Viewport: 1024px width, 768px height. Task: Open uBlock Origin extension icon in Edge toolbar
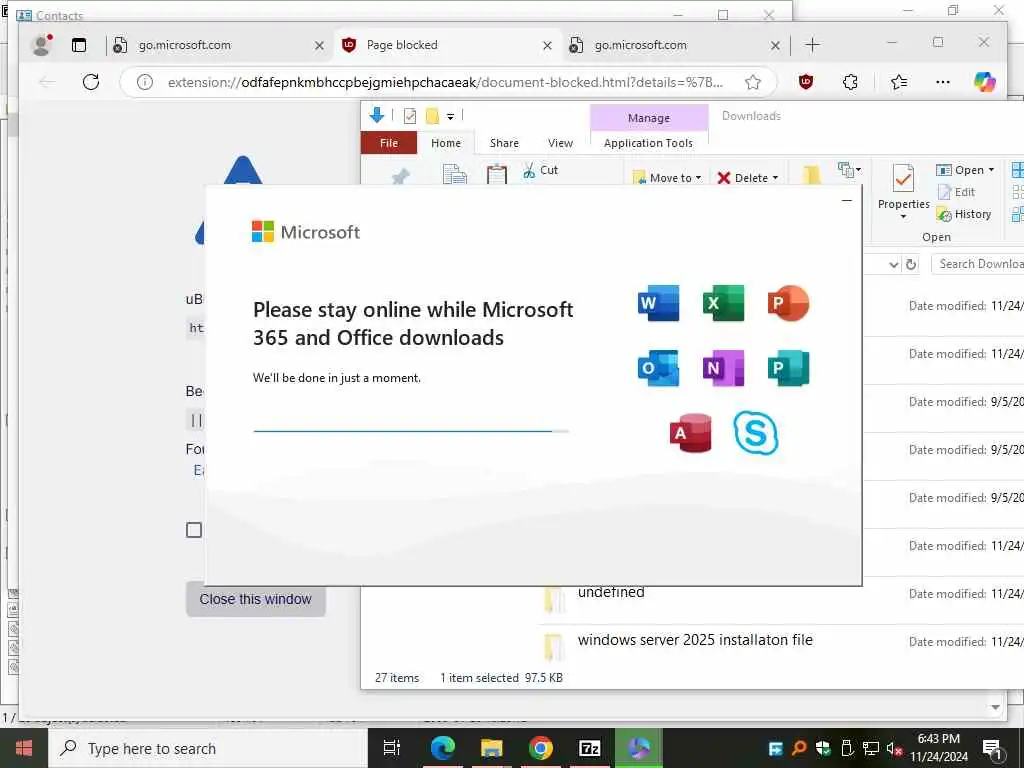806,82
